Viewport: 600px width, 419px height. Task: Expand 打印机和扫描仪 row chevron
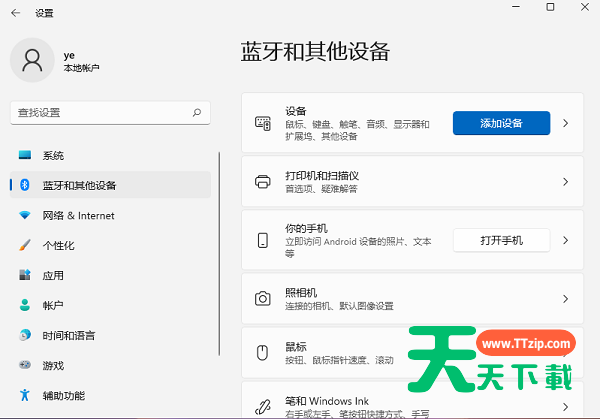click(565, 182)
